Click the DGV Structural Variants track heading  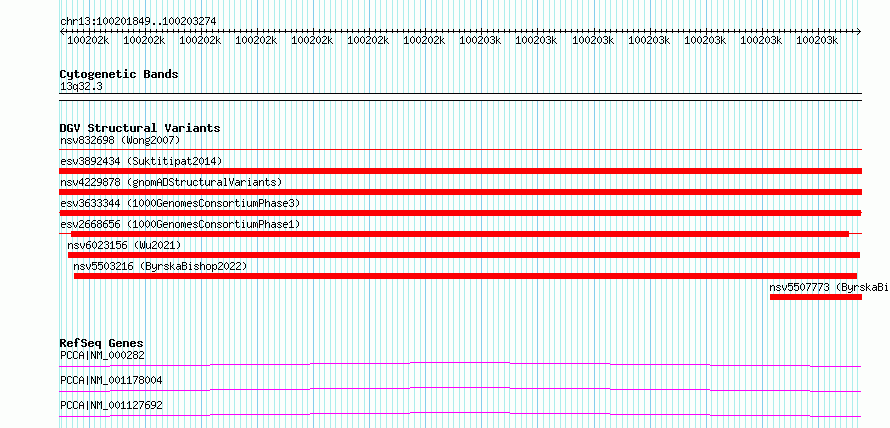[140, 128]
